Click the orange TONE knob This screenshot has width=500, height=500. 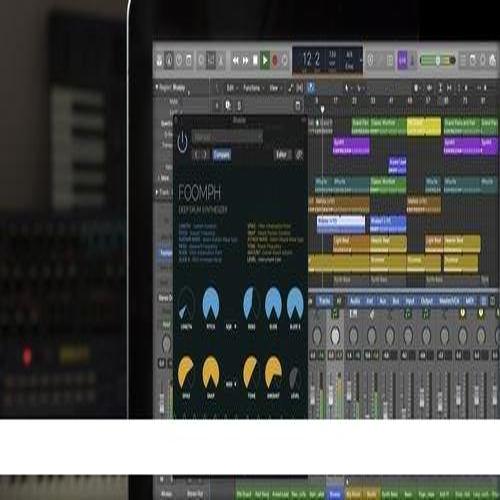click(x=251, y=373)
